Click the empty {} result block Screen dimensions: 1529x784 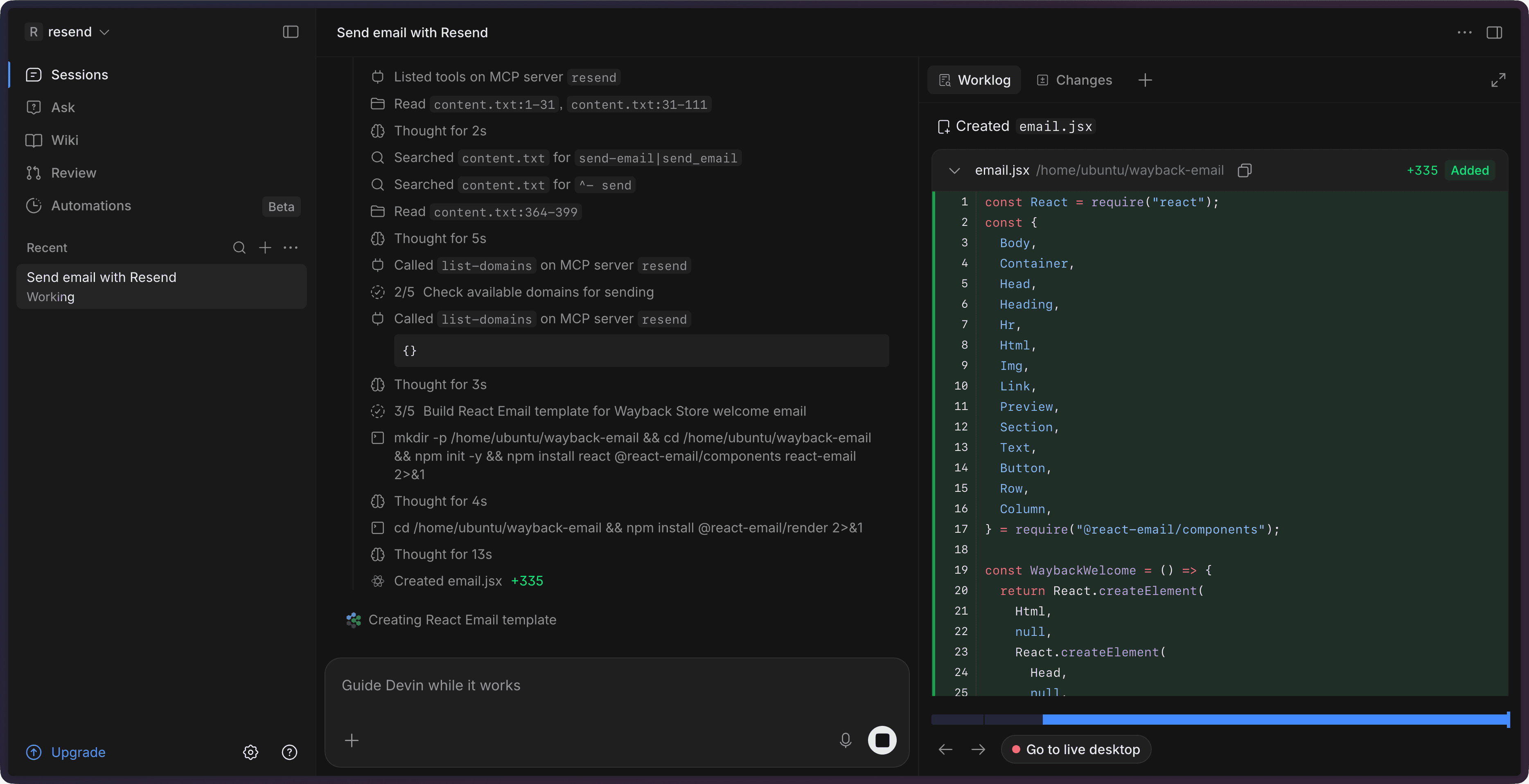pos(641,351)
